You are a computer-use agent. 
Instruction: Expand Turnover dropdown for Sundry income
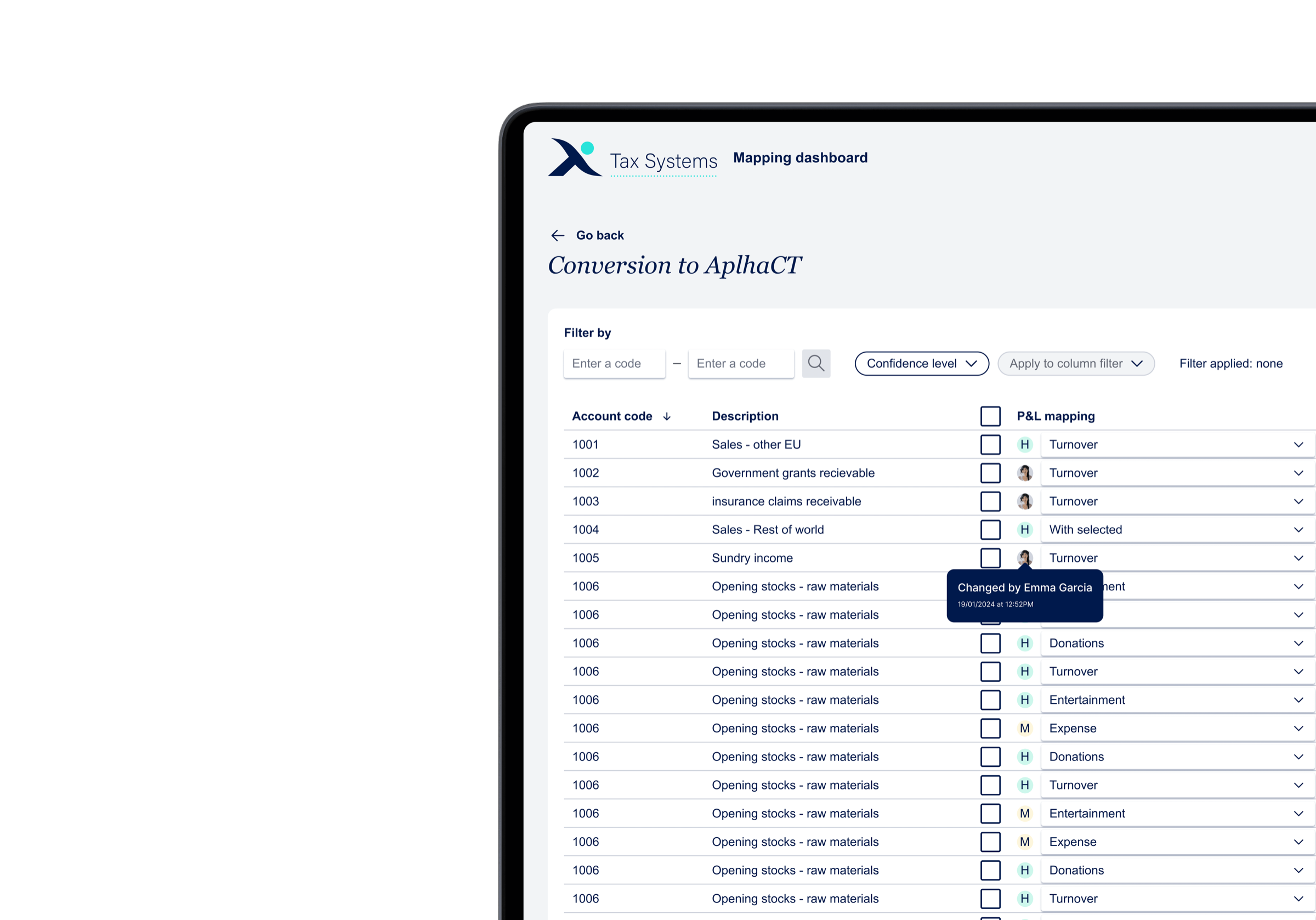[x=1177, y=557]
